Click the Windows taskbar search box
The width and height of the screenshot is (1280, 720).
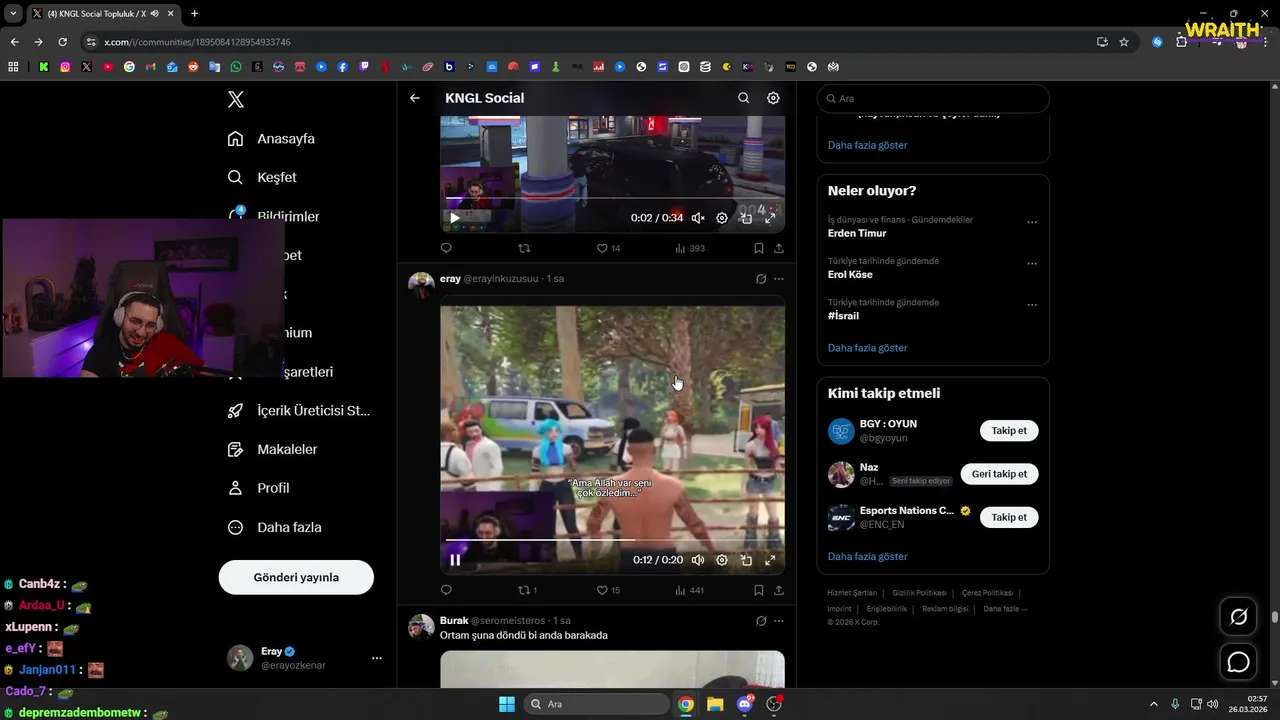[597, 704]
